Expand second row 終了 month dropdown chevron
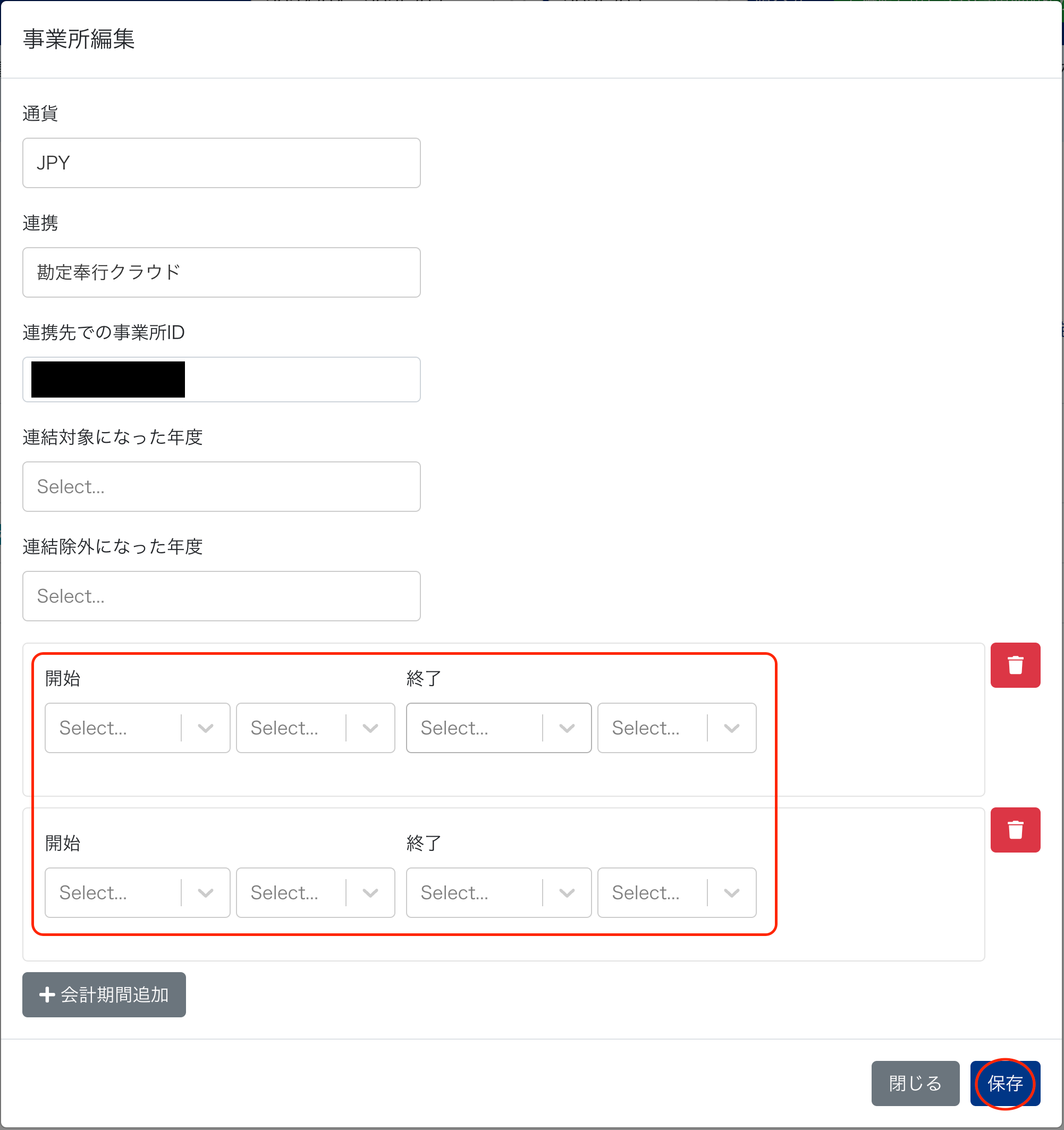Image resolution: width=1064 pixels, height=1130 pixels. [x=731, y=893]
